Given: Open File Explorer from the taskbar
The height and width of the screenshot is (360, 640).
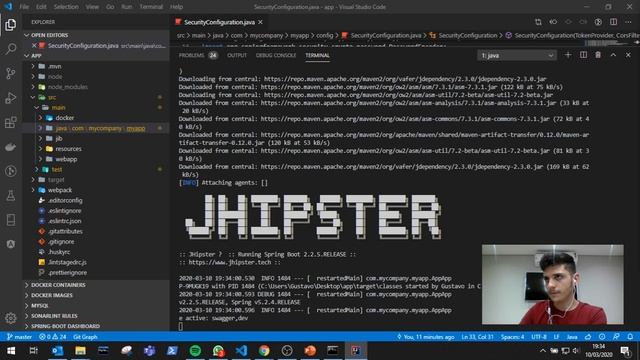Looking at the screenshot, I should click(80, 351).
